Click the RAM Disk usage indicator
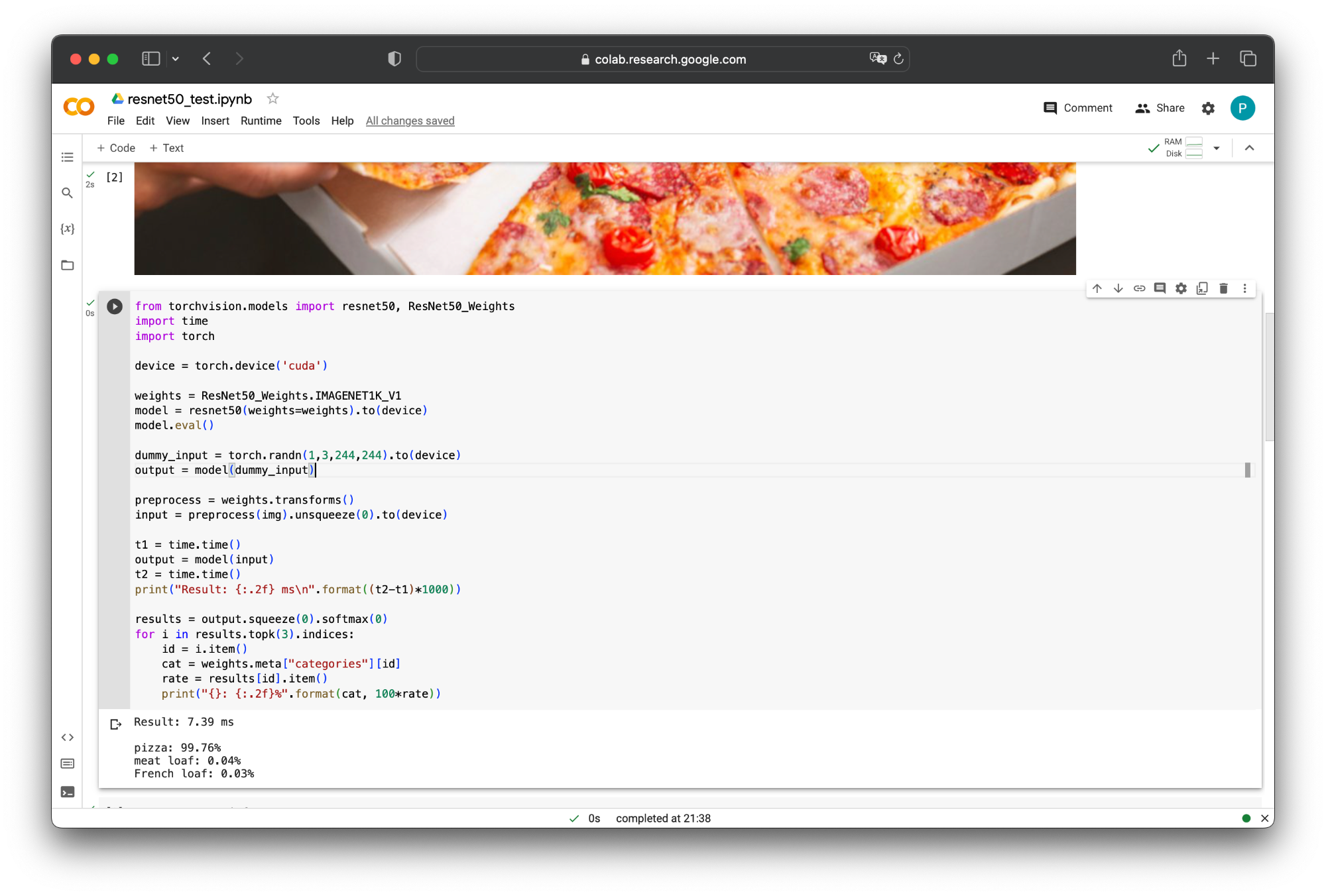This screenshot has height=896, width=1326. coord(1183,148)
